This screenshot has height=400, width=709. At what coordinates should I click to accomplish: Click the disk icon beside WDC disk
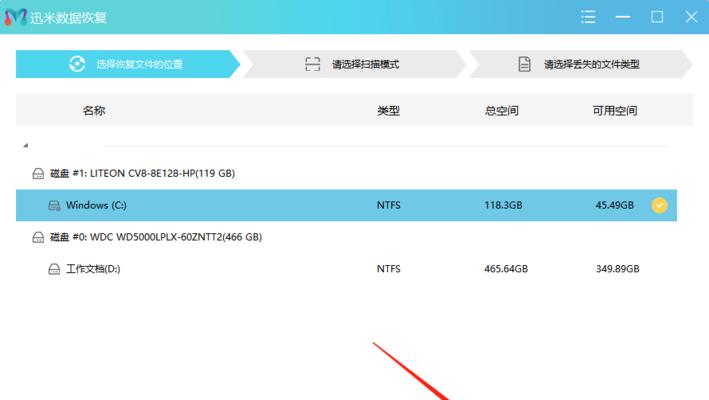38,237
